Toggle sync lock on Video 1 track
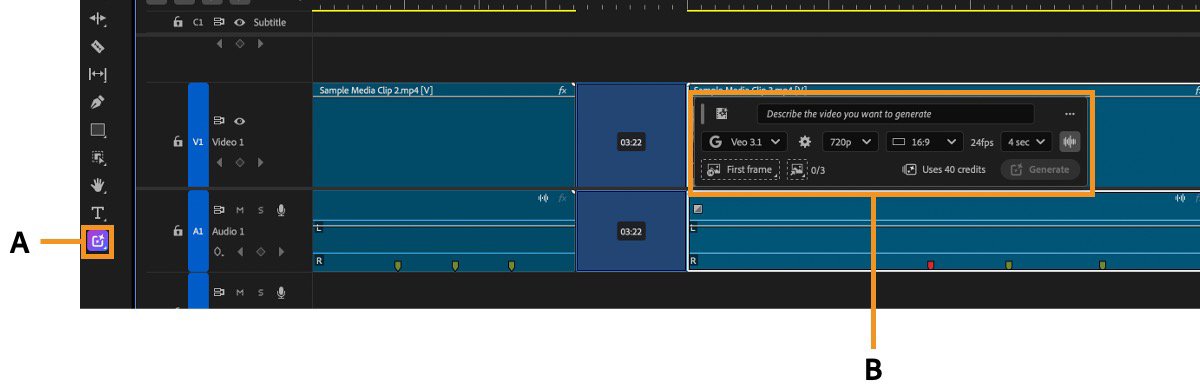This screenshot has width=1200, height=388. click(219, 121)
